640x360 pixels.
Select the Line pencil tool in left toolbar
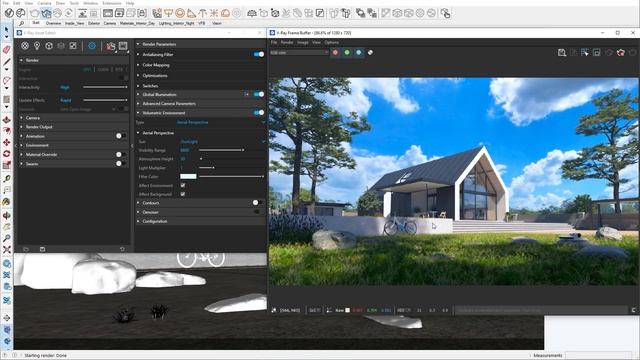(x=7, y=62)
